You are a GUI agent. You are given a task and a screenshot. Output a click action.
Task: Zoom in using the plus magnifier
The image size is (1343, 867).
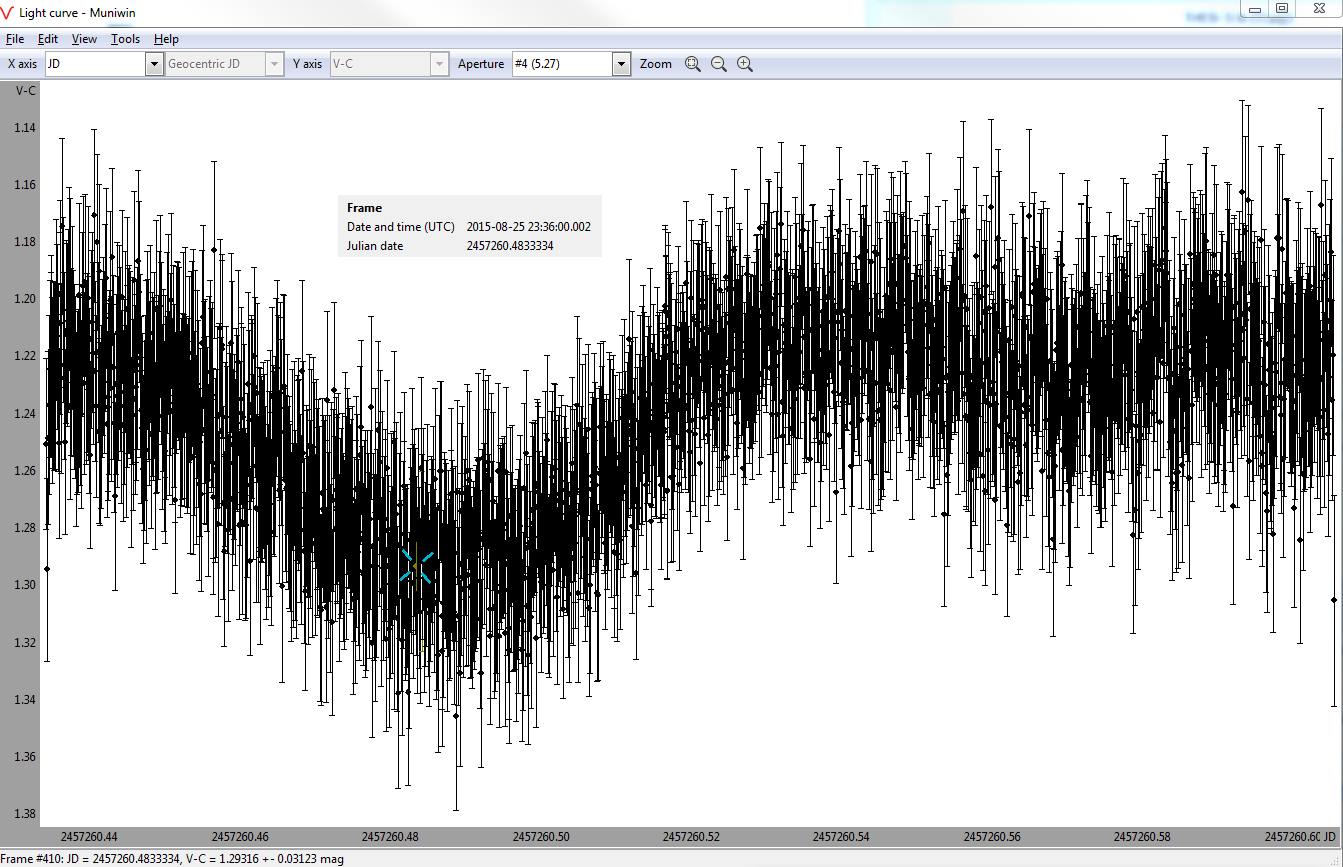pyautogui.click(x=745, y=64)
